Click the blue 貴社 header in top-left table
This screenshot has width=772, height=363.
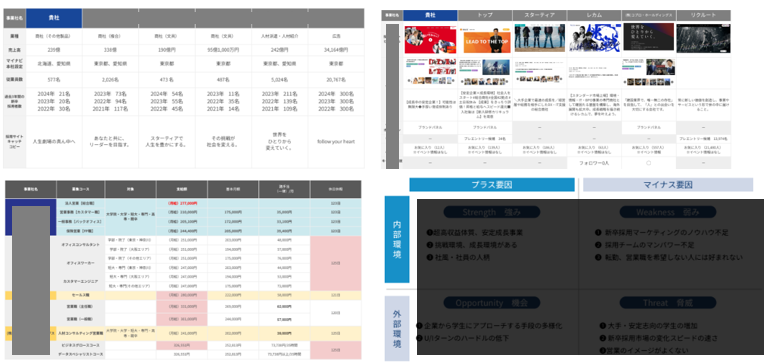pyautogui.click(x=54, y=18)
